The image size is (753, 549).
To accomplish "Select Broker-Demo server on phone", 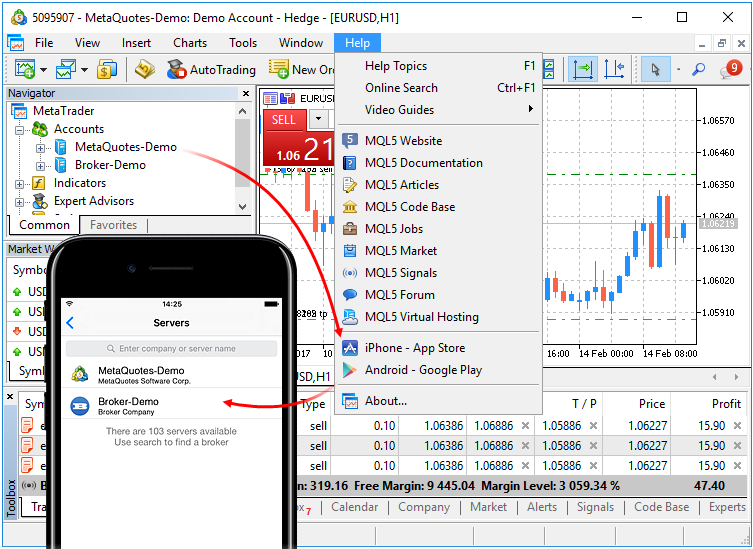I will [171, 405].
